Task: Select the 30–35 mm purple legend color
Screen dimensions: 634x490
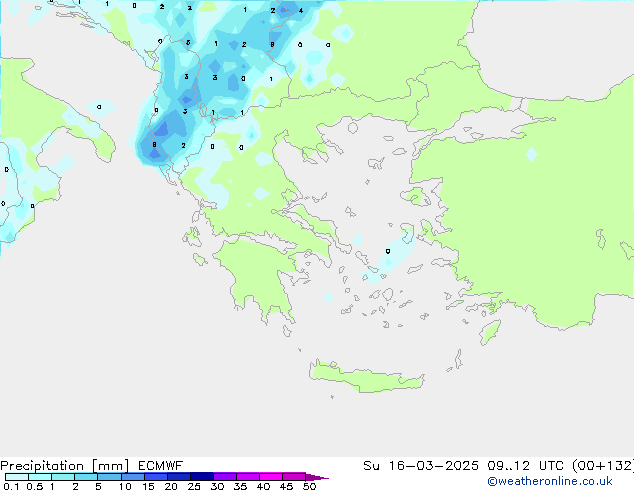Action: (x=225, y=477)
